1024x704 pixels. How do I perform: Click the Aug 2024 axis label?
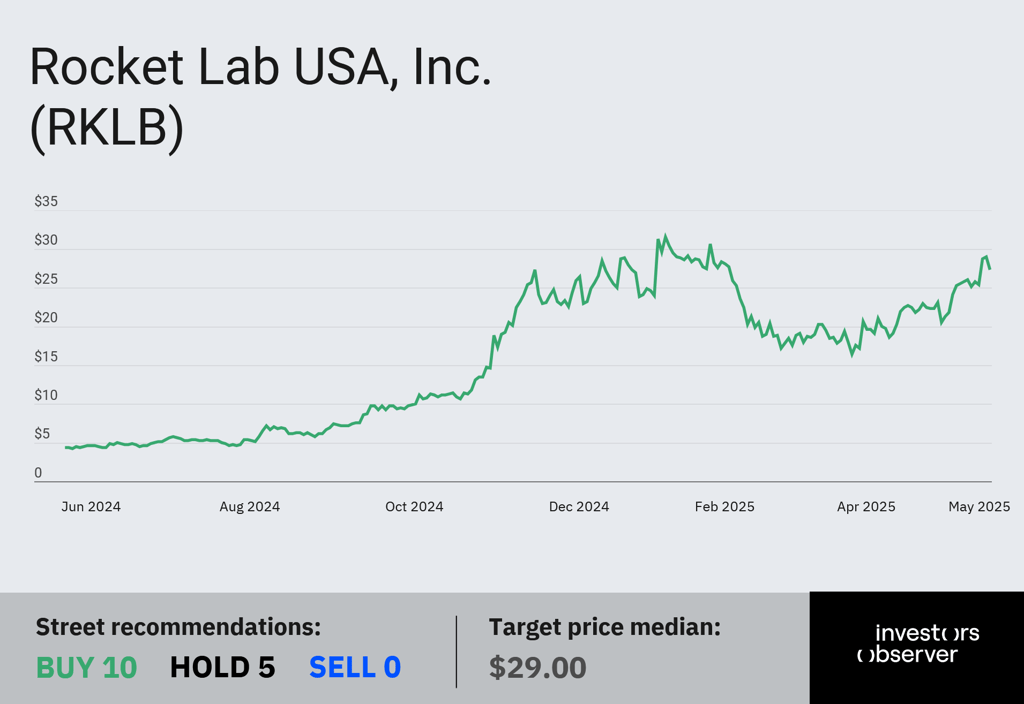(x=249, y=507)
